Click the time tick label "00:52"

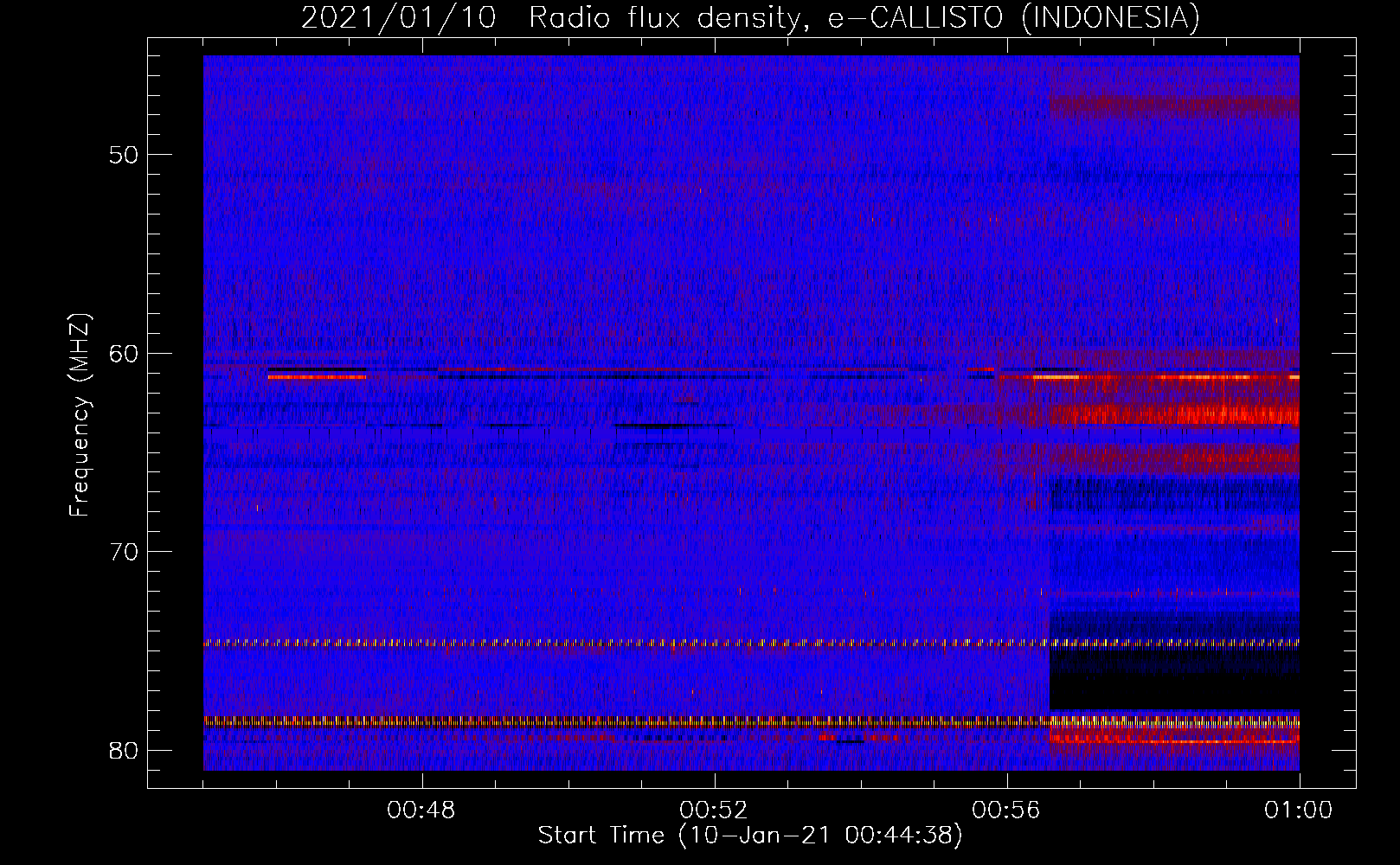714,811
